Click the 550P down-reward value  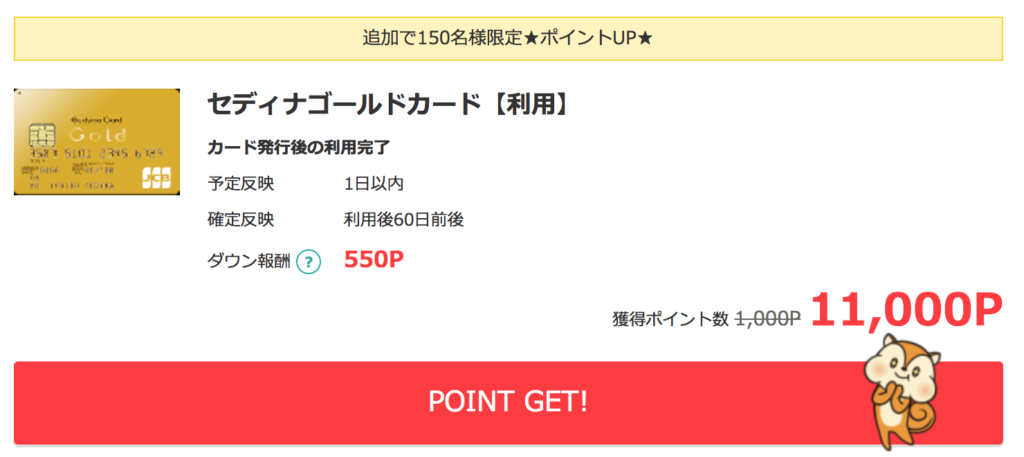click(x=374, y=260)
